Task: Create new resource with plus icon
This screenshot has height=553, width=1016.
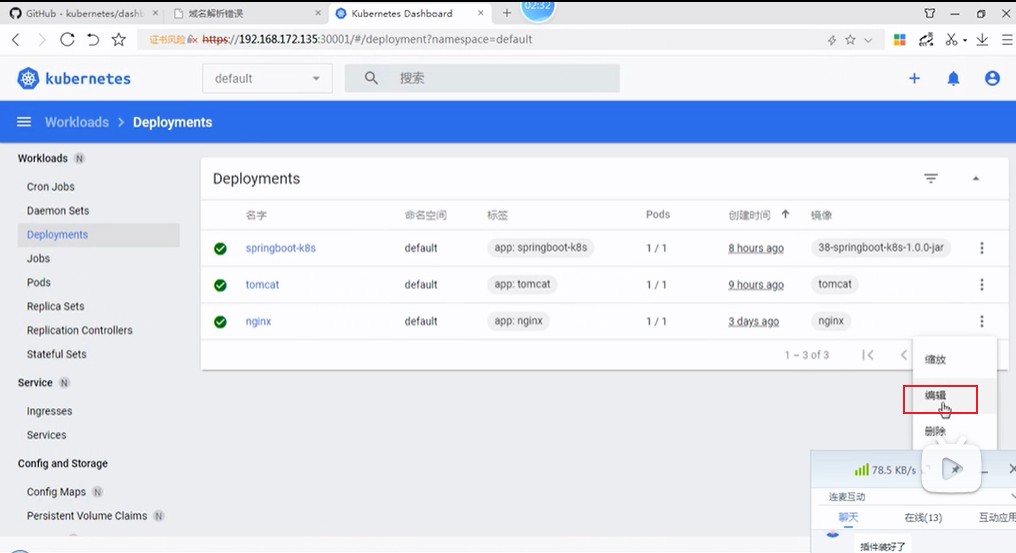Action: (x=914, y=78)
